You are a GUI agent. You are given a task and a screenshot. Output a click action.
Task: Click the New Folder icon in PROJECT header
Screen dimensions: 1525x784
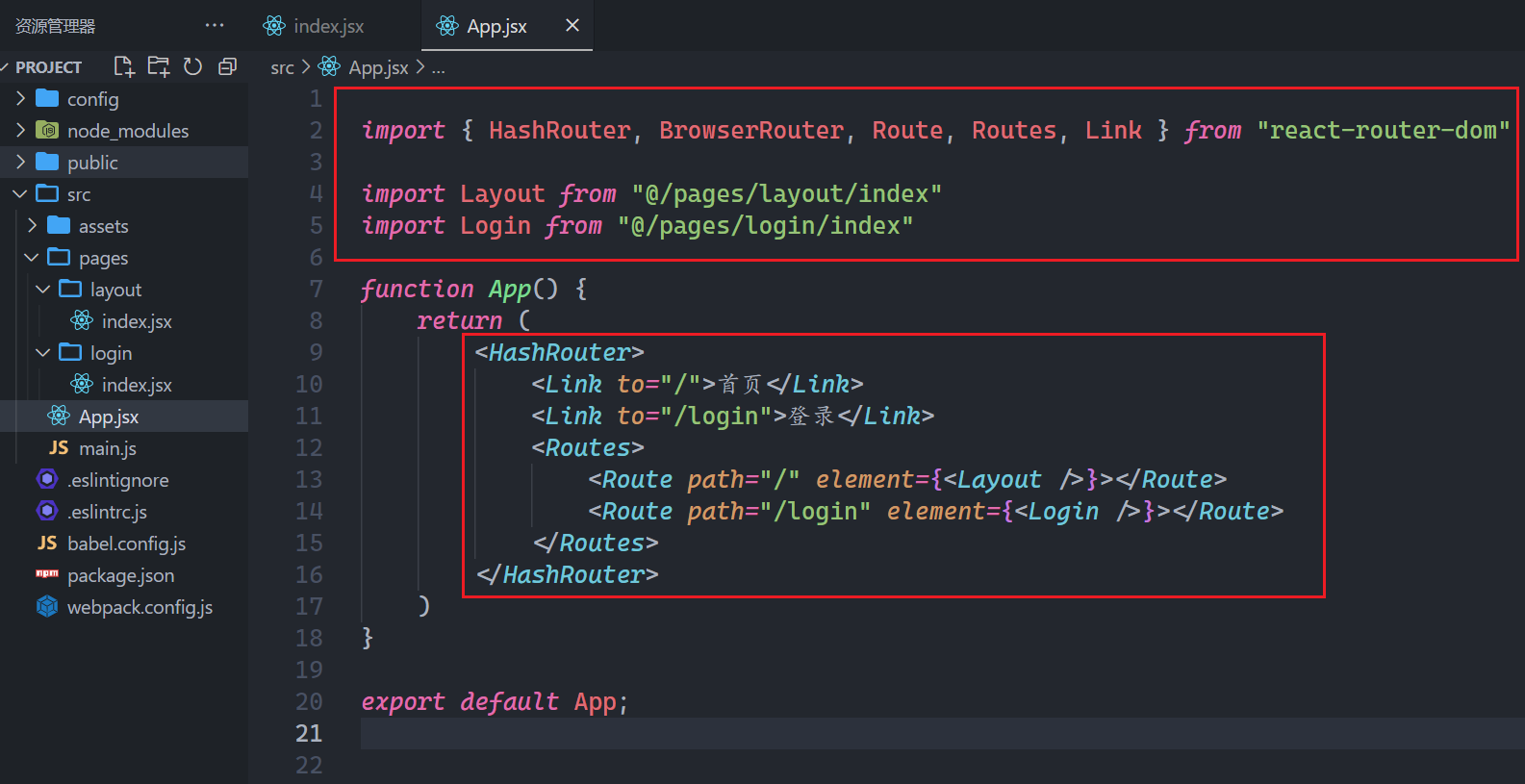[159, 66]
